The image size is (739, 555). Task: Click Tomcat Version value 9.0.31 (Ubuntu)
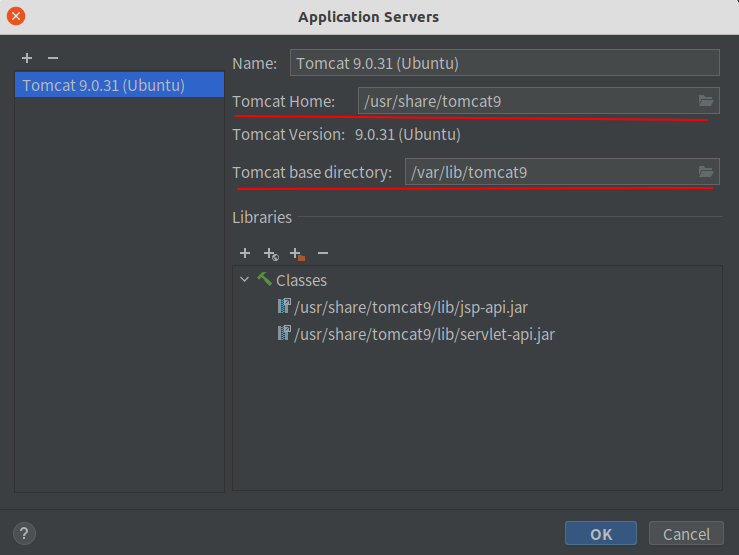point(408,135)
